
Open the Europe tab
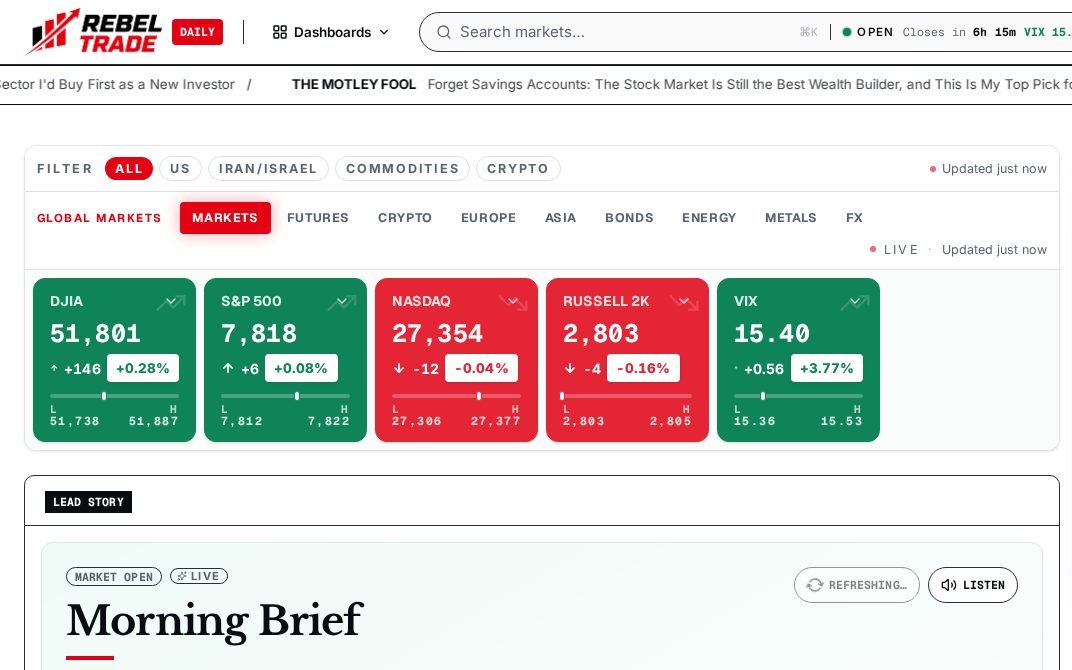488,218
